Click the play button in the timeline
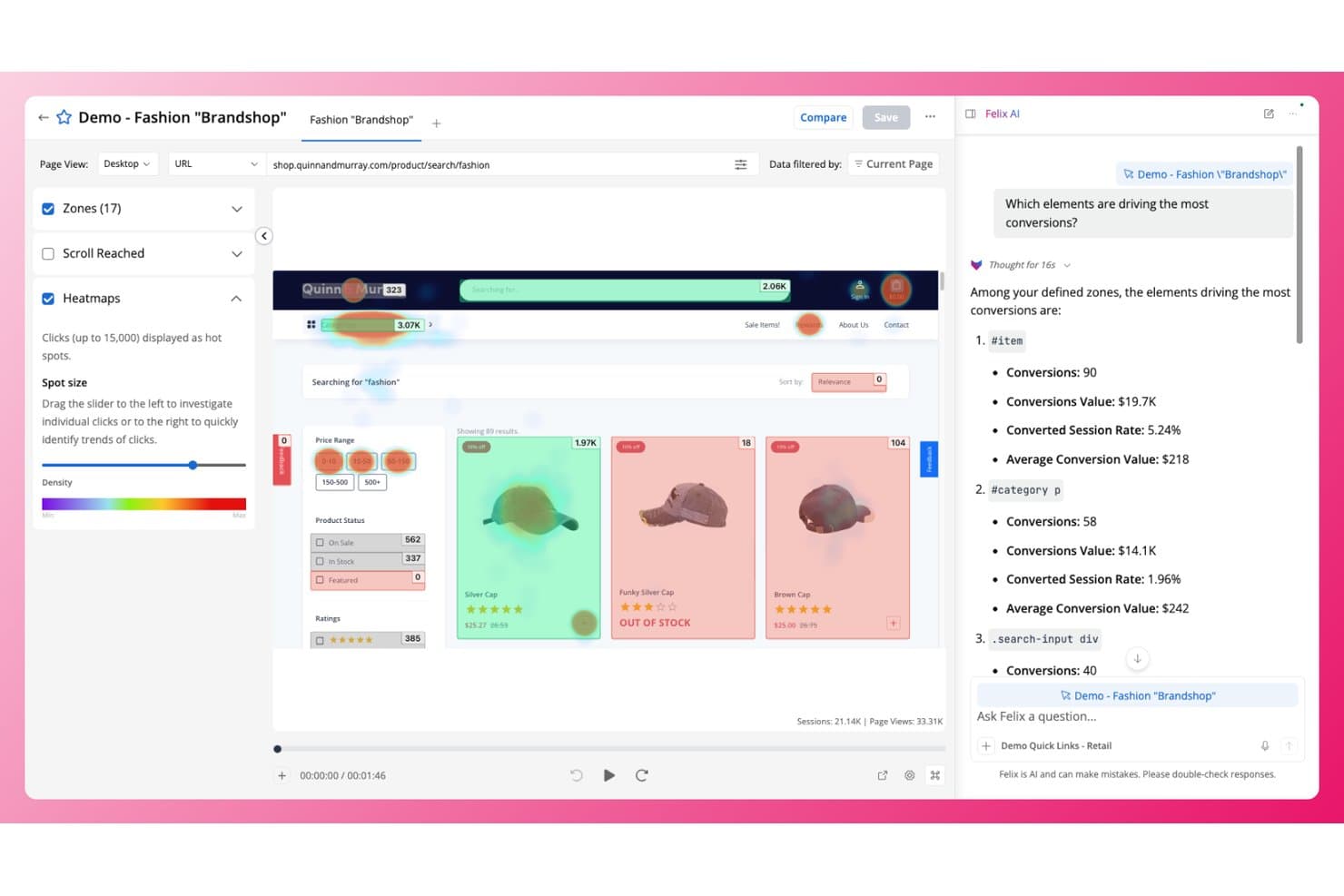 coord(609,775)
